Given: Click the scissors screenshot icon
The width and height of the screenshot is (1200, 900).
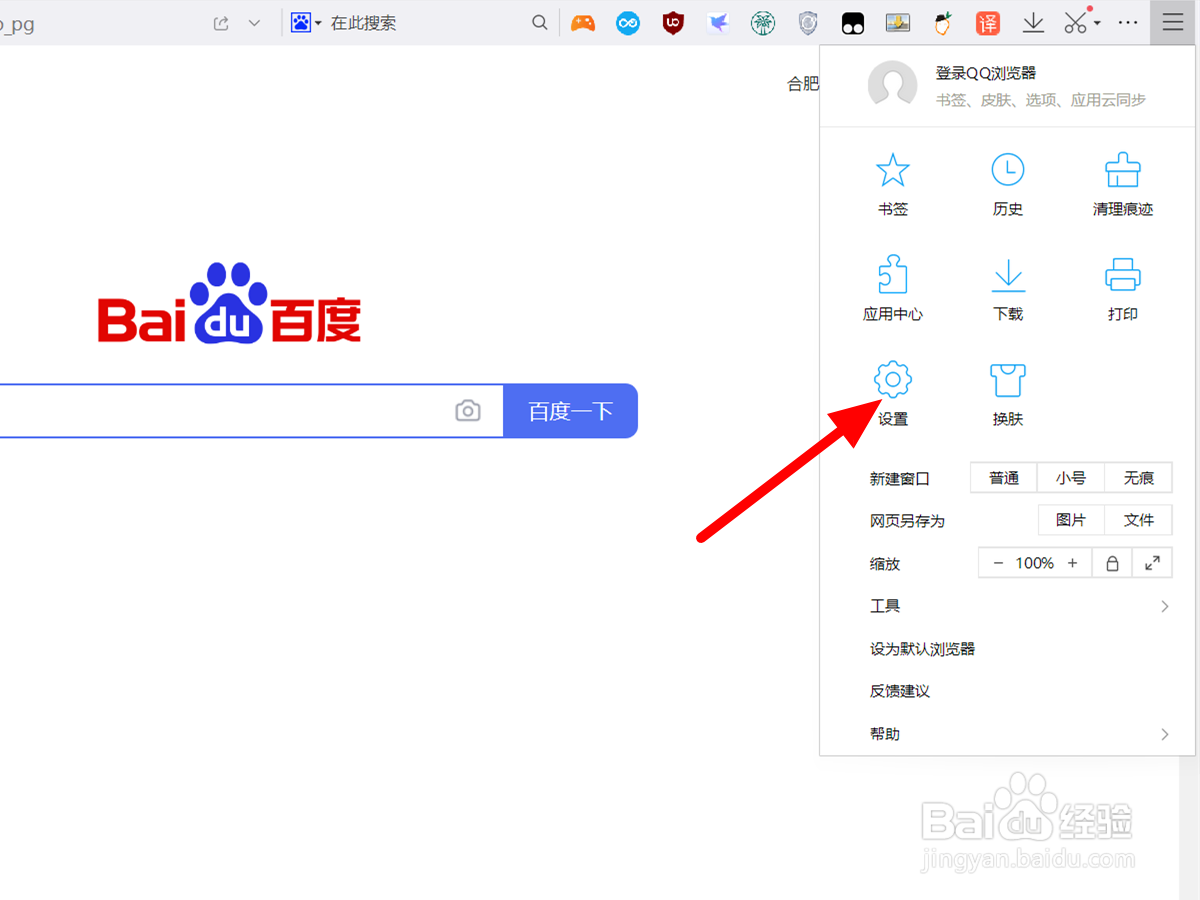Looking at the screenshot, I should click(1075, 23).
